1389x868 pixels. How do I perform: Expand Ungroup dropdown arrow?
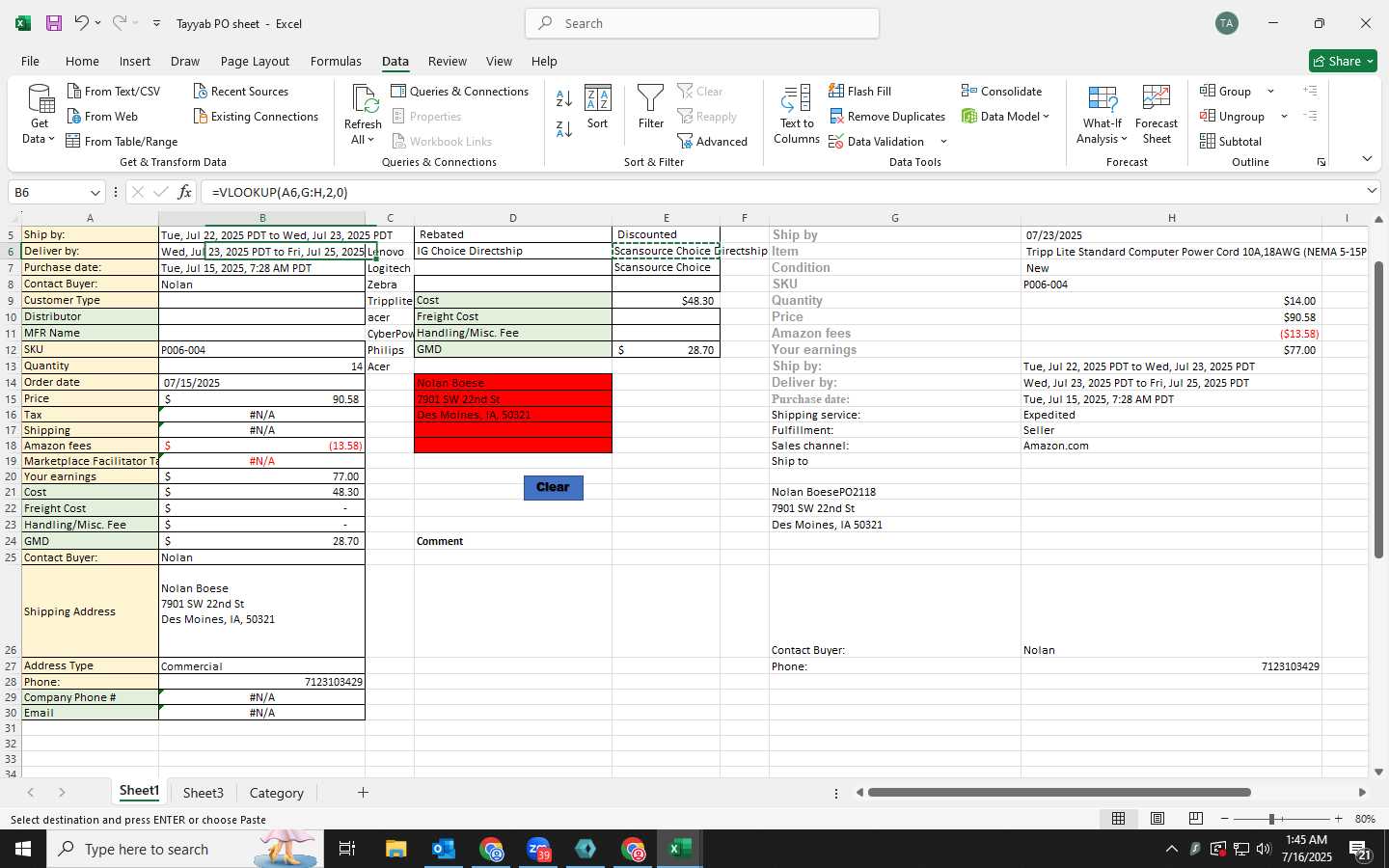pyautogui.click(x=1284, y=117)
